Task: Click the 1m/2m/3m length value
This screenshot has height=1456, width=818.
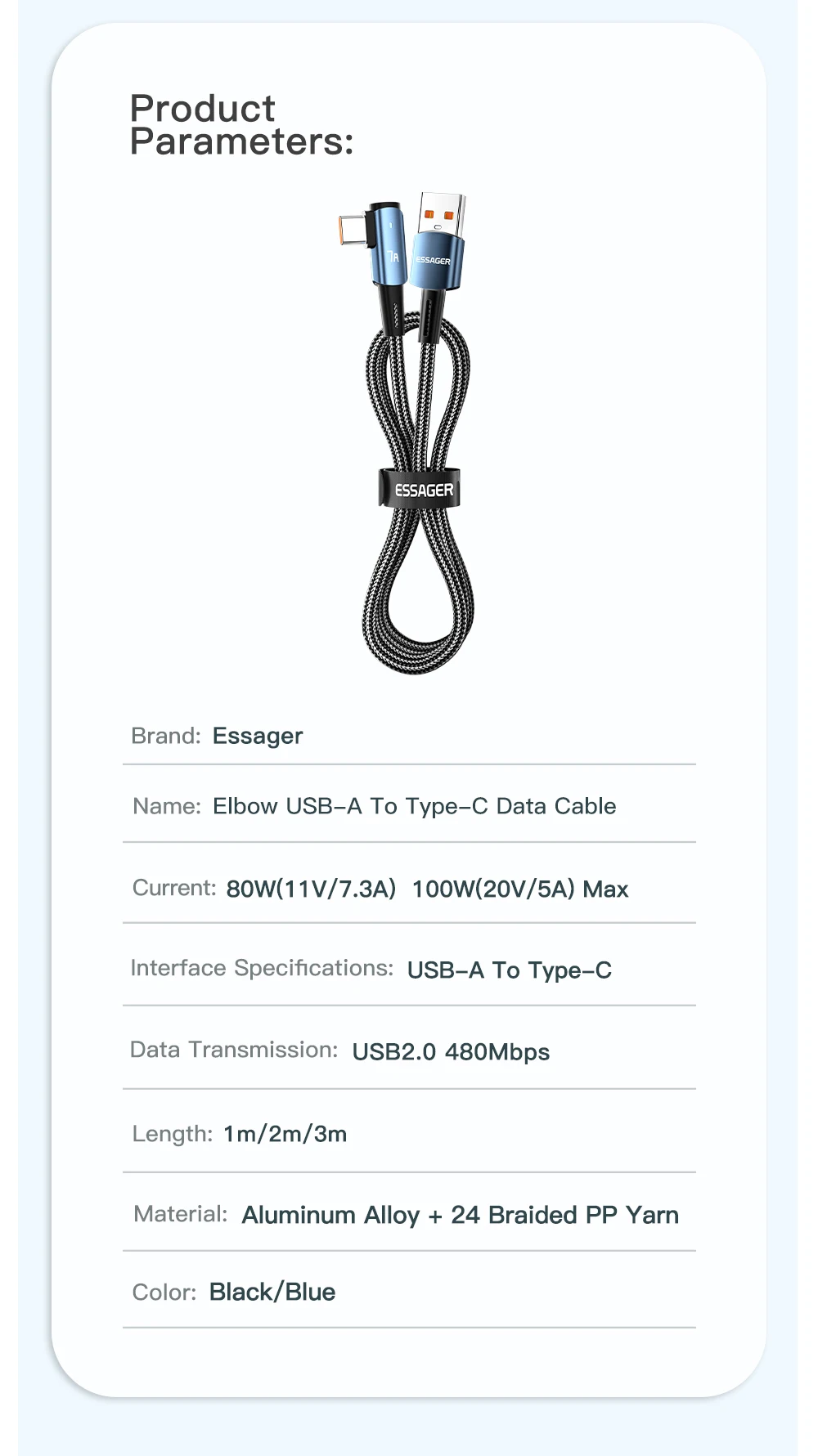Action: tap(285, 1134)
